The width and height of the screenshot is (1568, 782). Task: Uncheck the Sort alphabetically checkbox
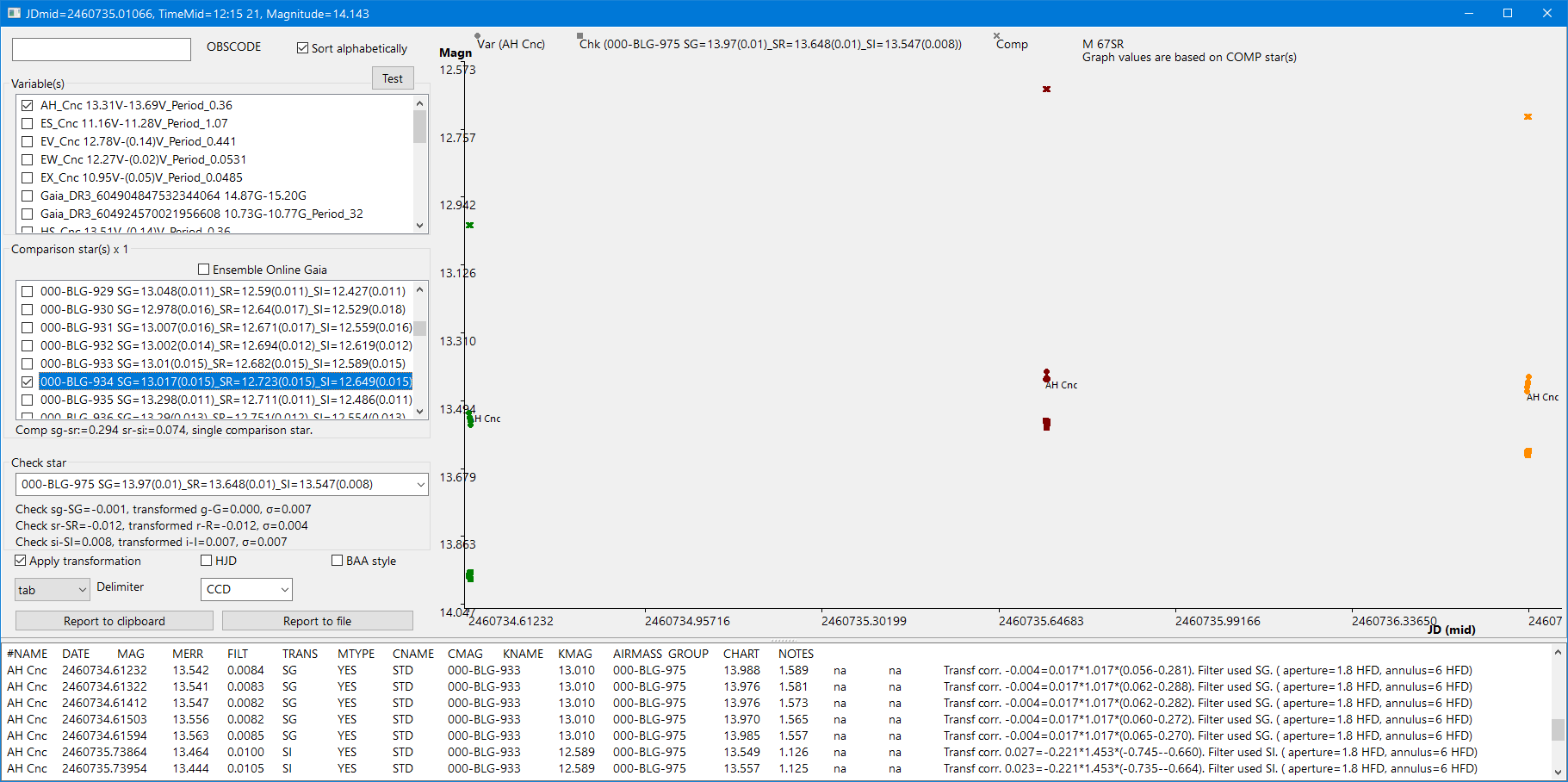point(302,48)
